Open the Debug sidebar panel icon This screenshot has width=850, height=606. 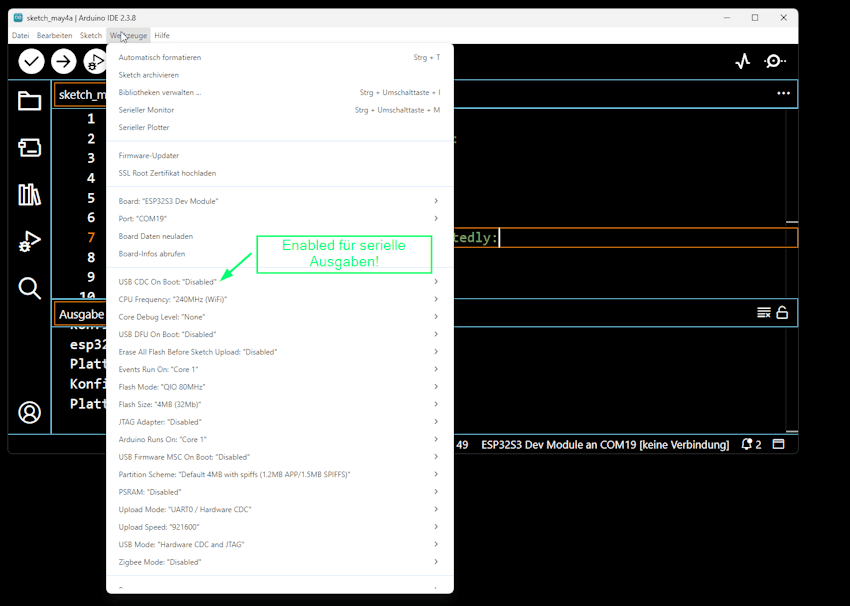click(x=29, y=241)
